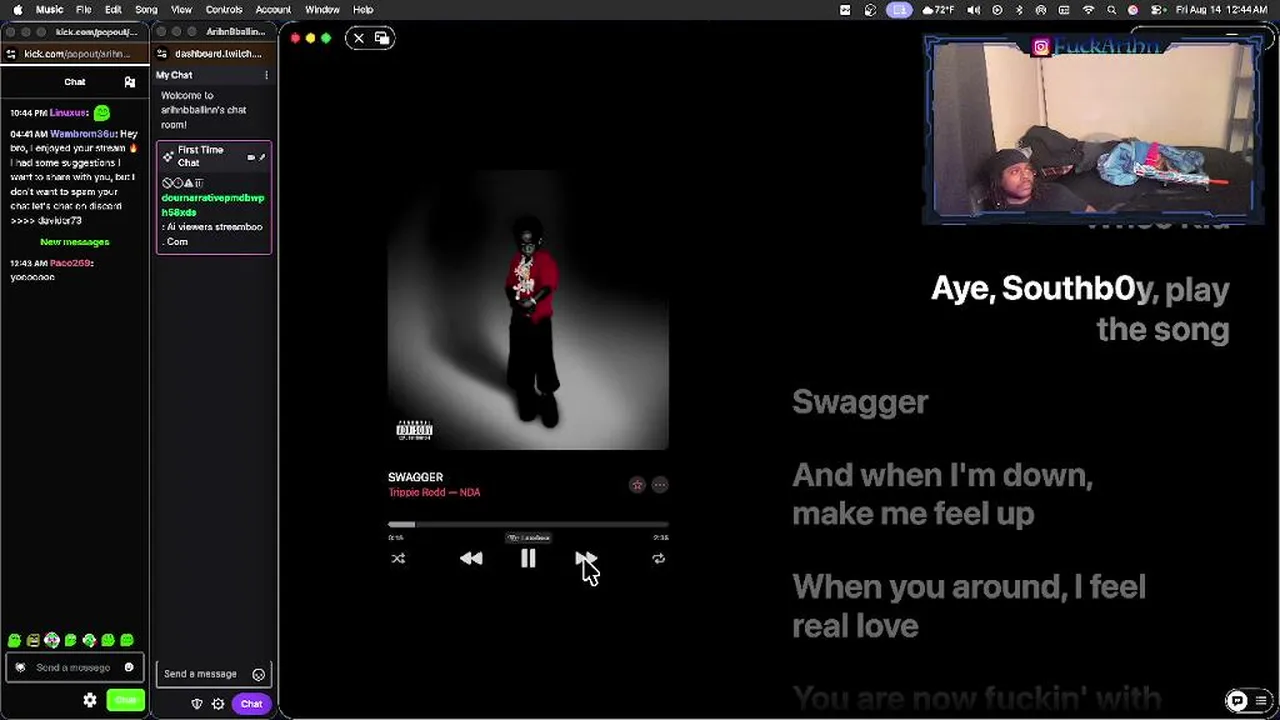Viewport: 1280px width, 720px height.
Task: Open the emote picker in the Kick message box
Action: [x=129, y=668]
